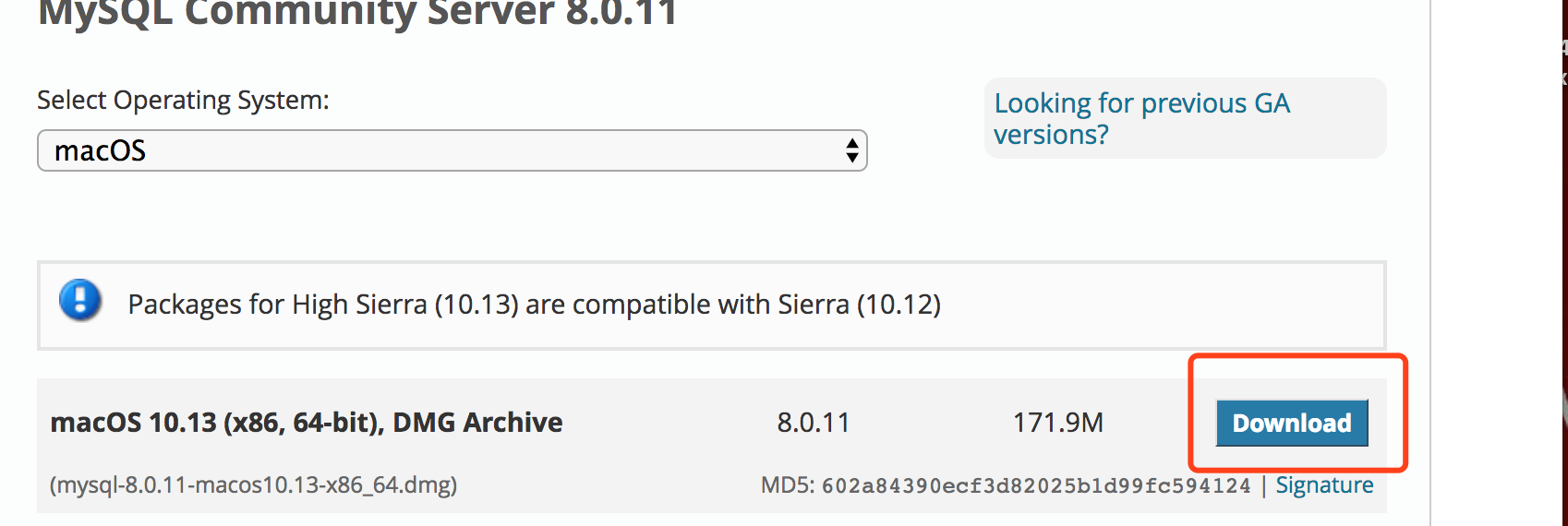The width and height of the screenshot is (1568, 526).
Task: Click the word macOS inside the selector
Action: (x=100, y=150)
